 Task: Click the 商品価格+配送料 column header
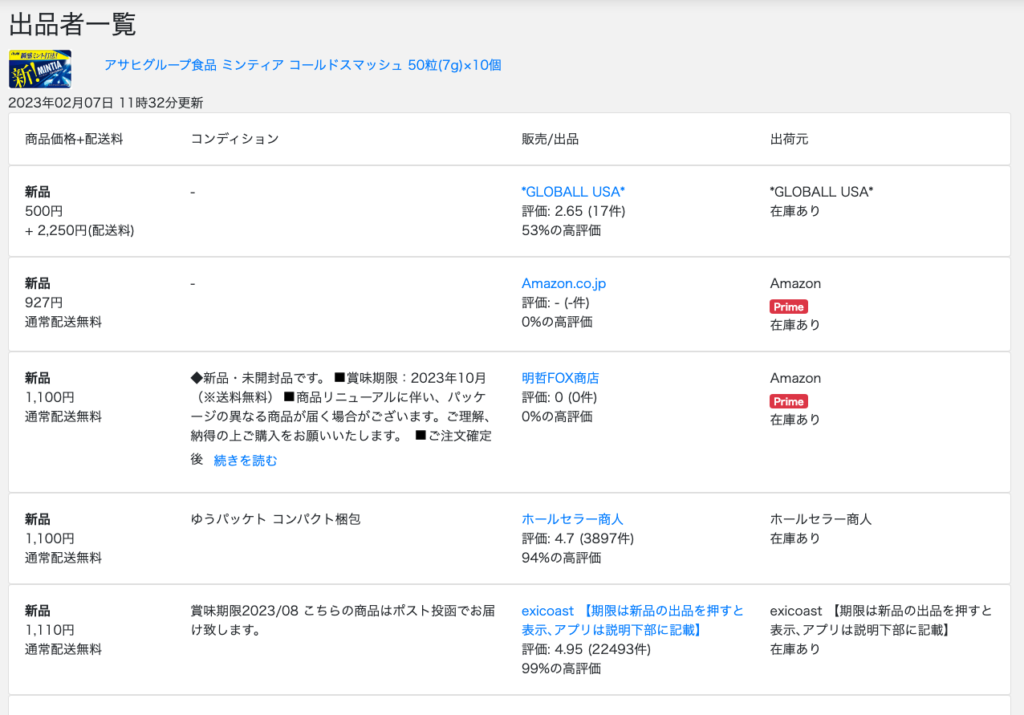[x=74, y=139]
